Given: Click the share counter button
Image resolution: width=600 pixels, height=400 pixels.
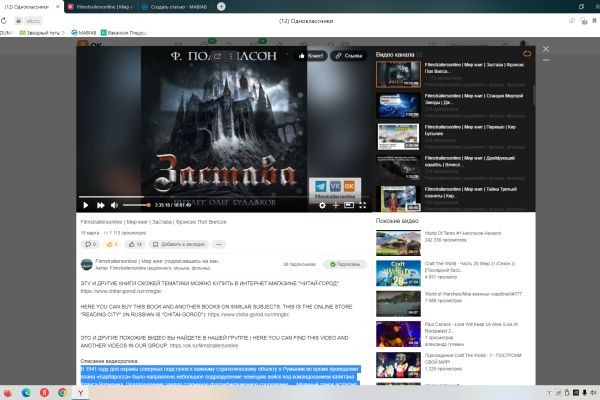Looking at the screenshot, I should tap(111, 244).
